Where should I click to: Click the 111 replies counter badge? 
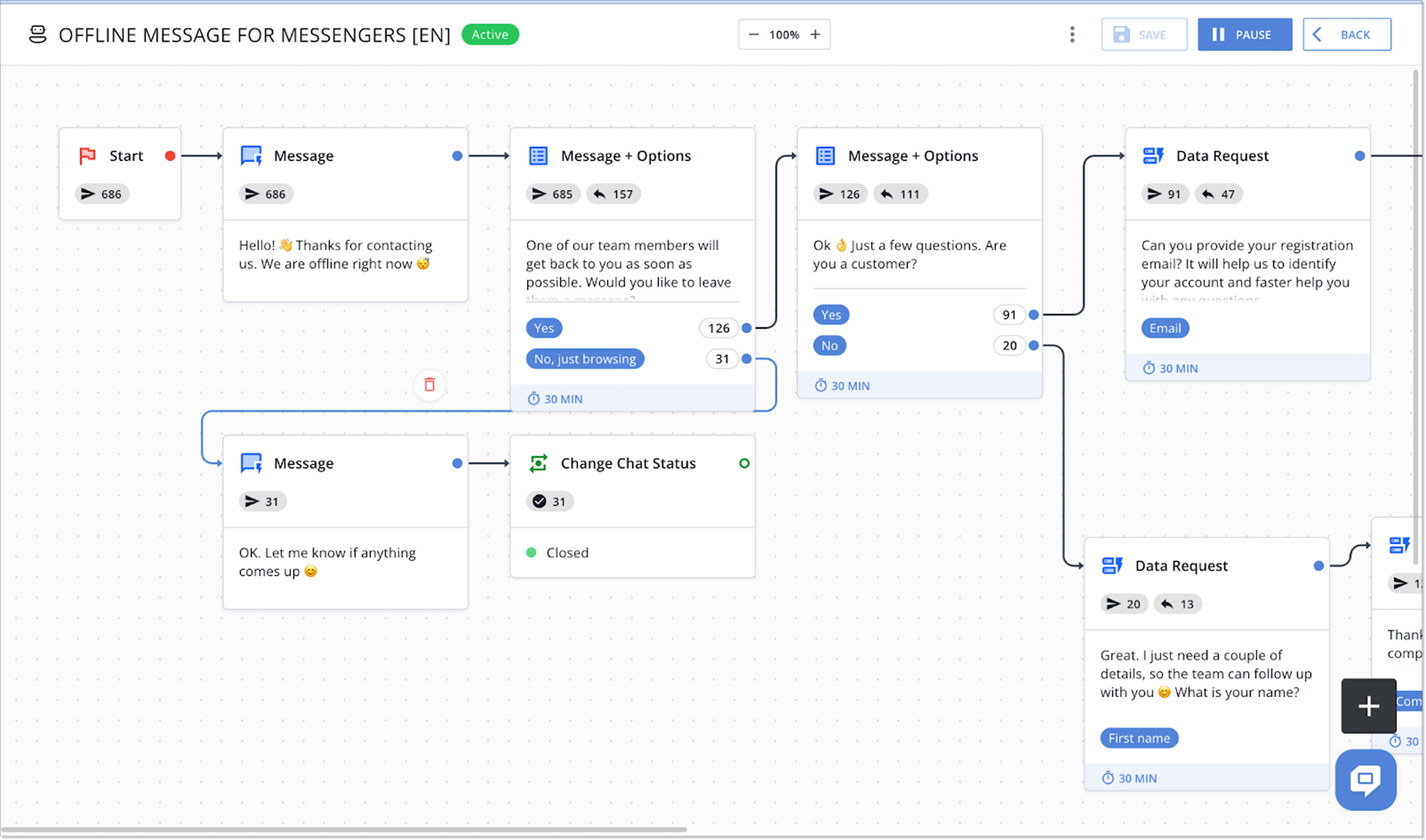(901, 194)
